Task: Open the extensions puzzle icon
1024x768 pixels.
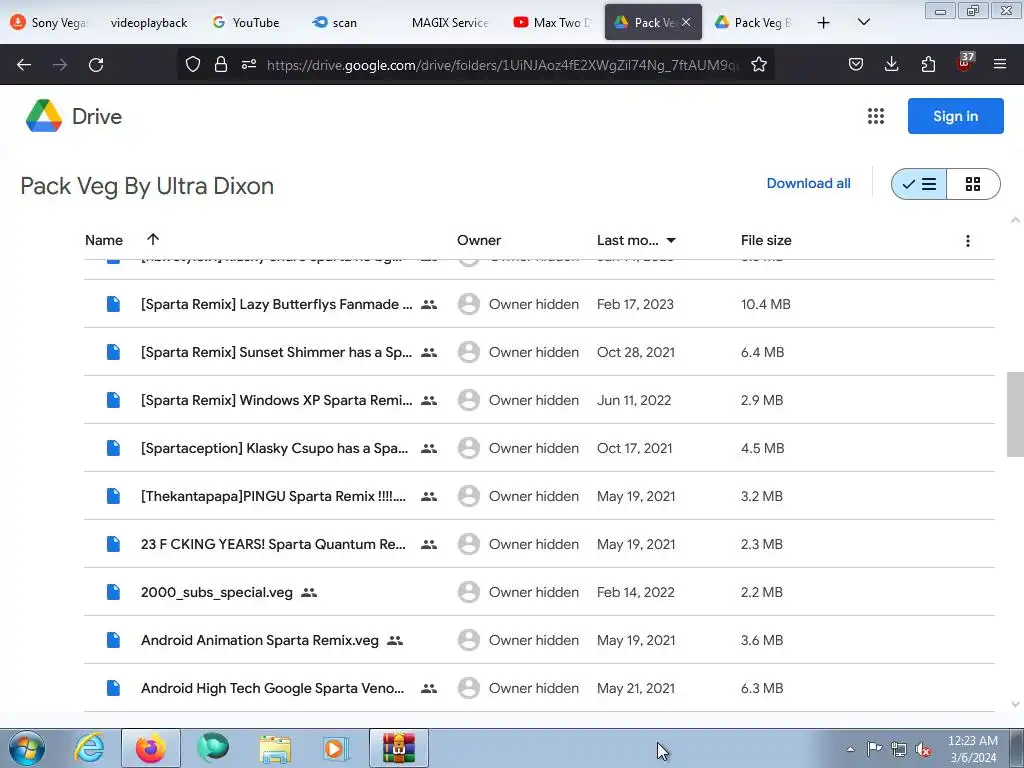Action: point(928,64)
